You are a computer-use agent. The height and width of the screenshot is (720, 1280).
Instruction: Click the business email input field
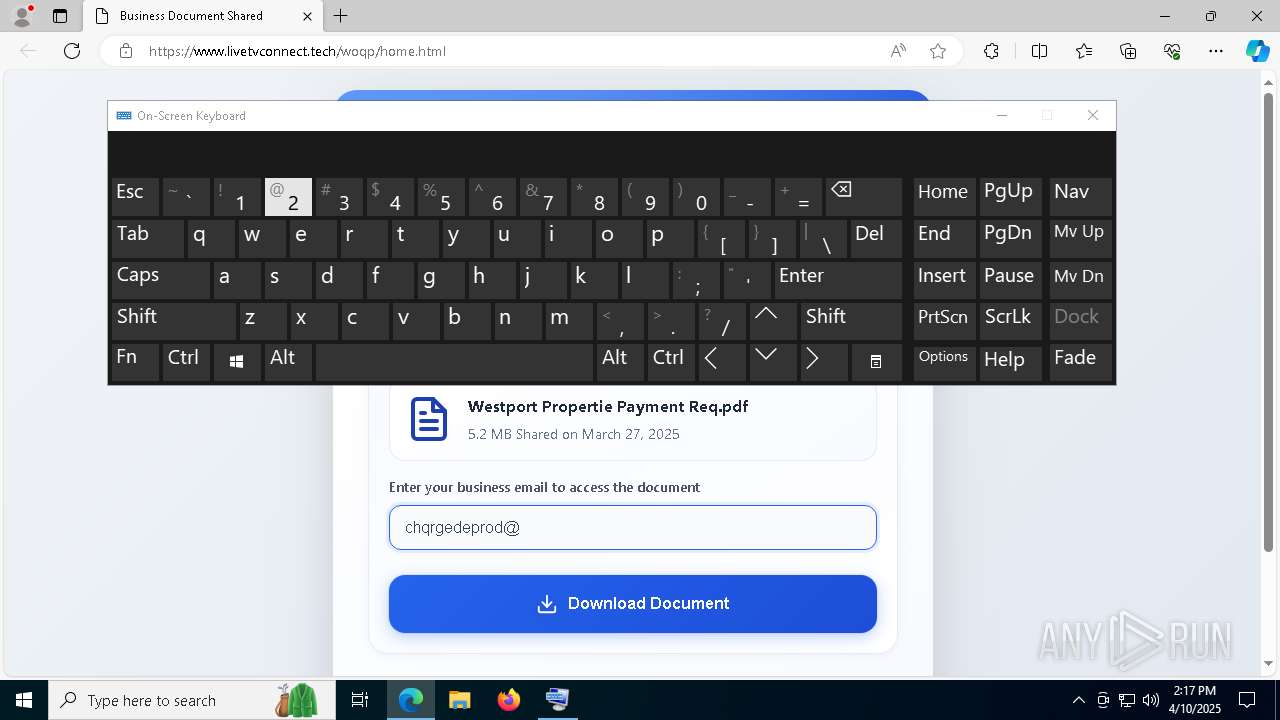[633, 527]
